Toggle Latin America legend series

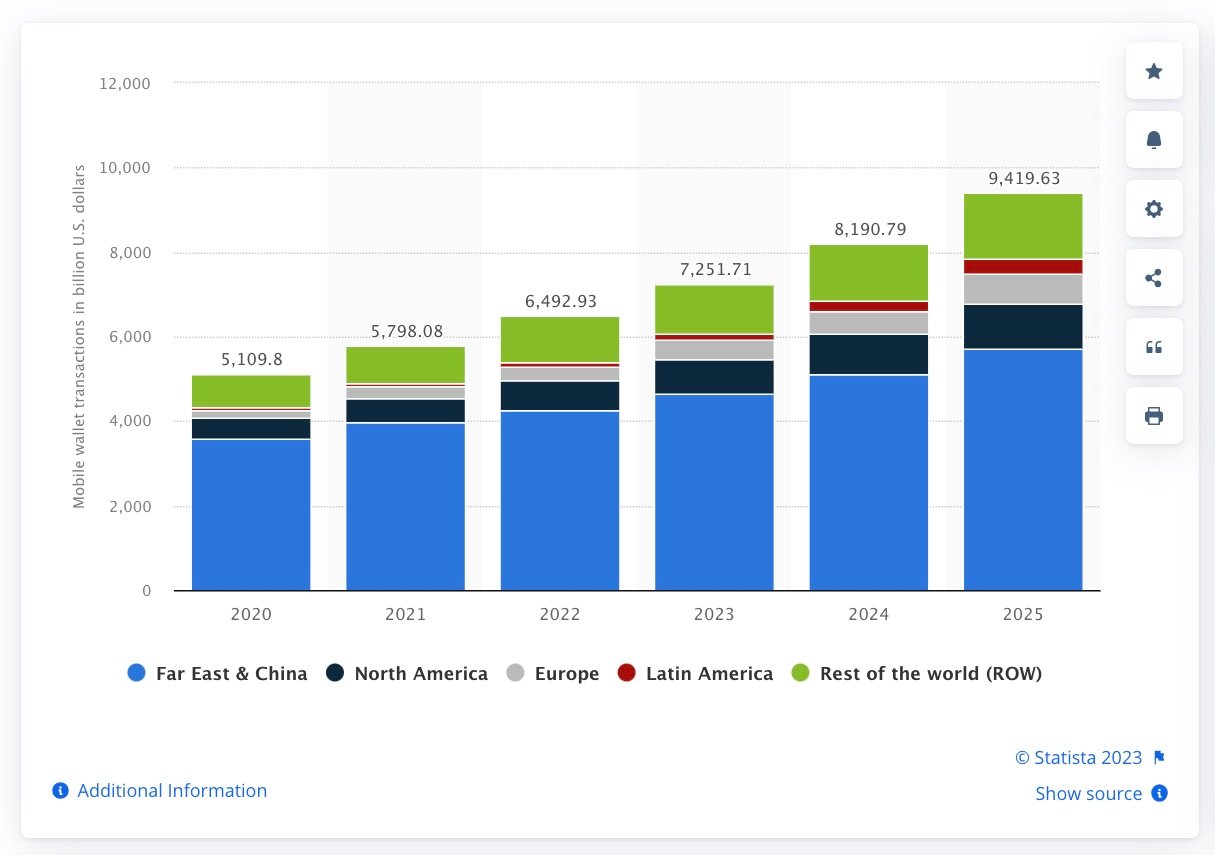coord(696,674)
